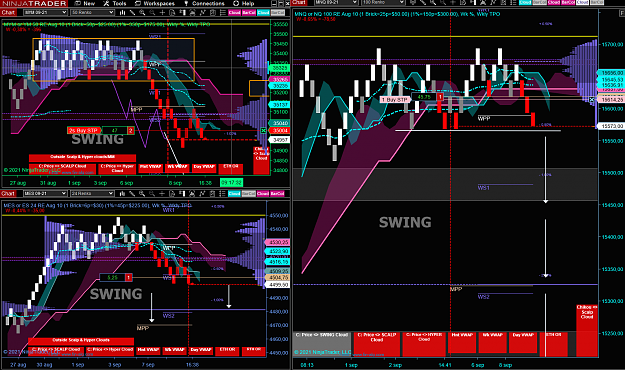Click the green 09:17:52 time marker
Viewport: 625px width, 370px height.
(231, 183)
